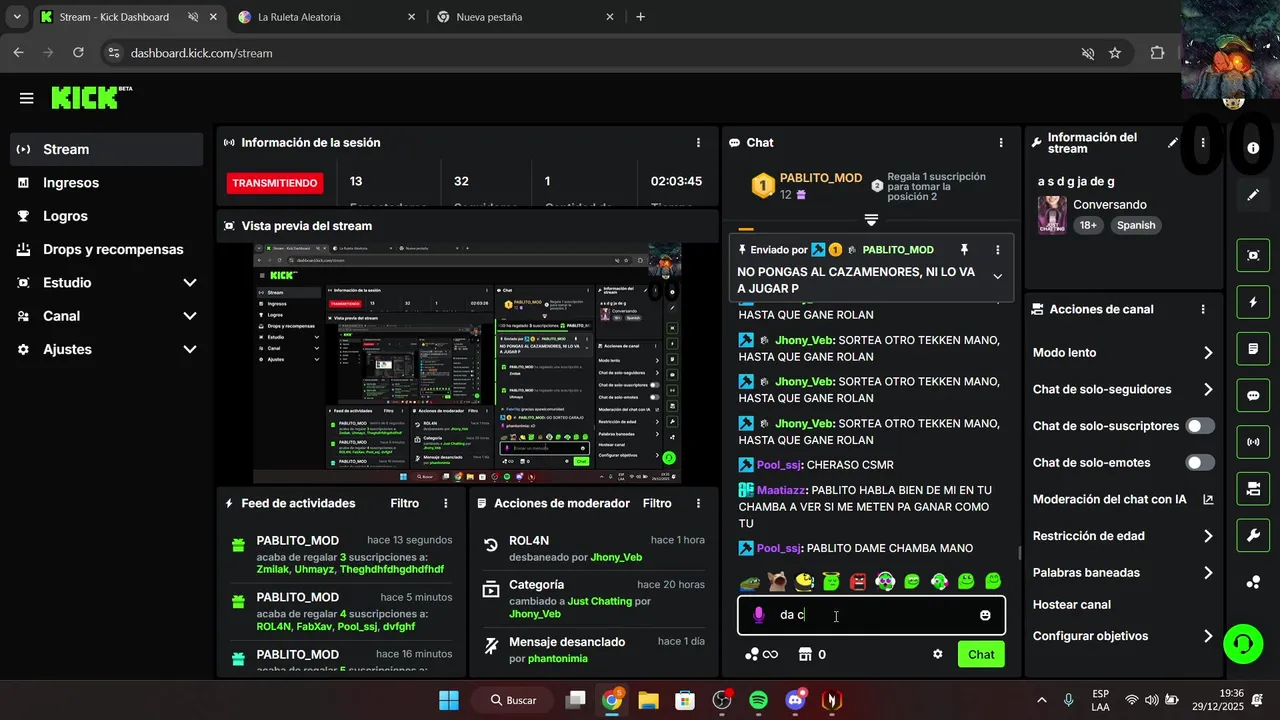This screenshot has height=720, width=1280.
Task: Click the Spanish language tag
Action: (1136, 226)
